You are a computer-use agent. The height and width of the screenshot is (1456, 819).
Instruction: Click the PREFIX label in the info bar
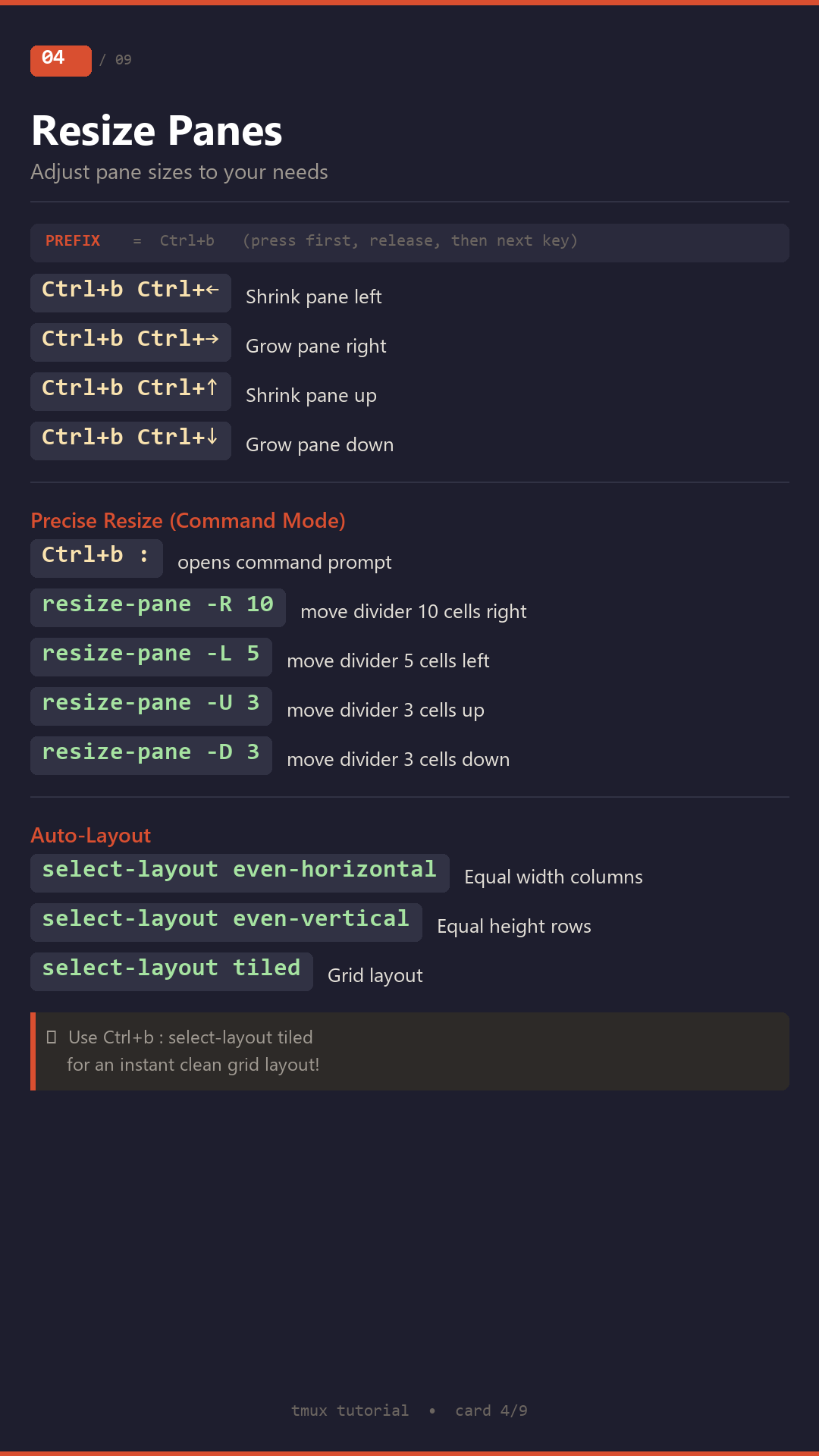73,241
